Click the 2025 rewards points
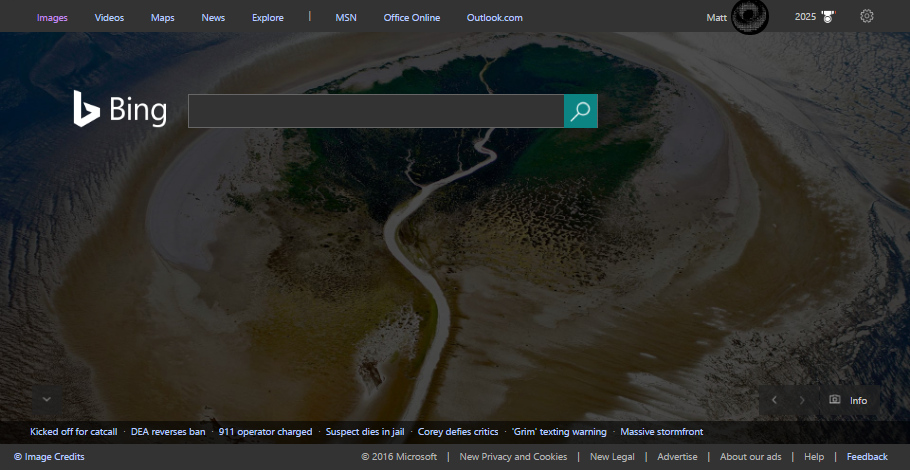The width and height of the screenshot is (910, 470). [x=805, y=17]
